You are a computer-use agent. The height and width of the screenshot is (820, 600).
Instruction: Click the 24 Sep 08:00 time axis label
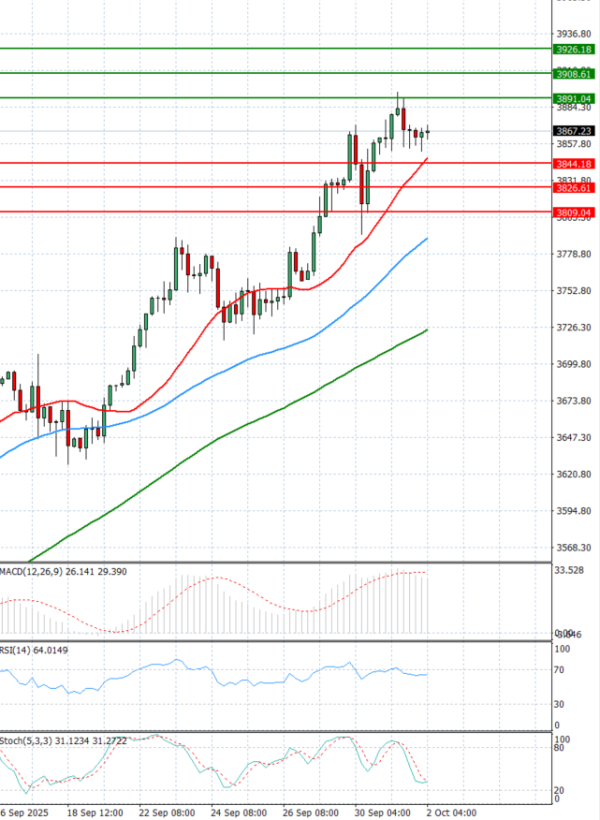(235, 812)
